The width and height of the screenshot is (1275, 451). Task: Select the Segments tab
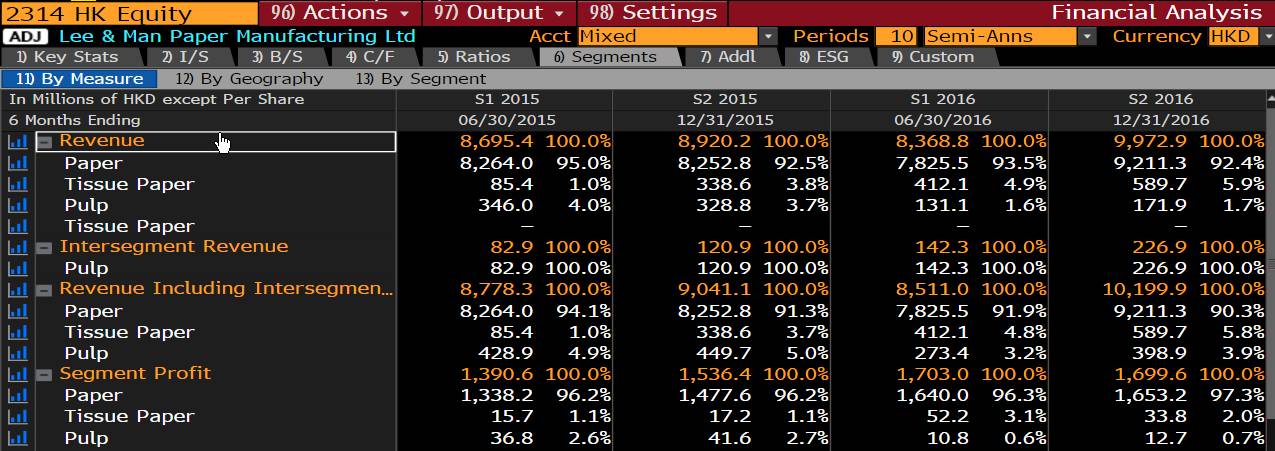pyautogui.click(x=606, y=57)
